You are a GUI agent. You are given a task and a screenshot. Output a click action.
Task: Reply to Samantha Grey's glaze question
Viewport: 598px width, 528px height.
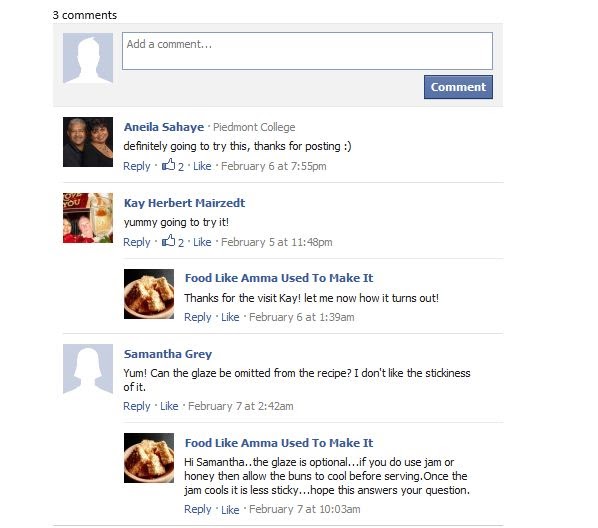[x=137, y=406]
